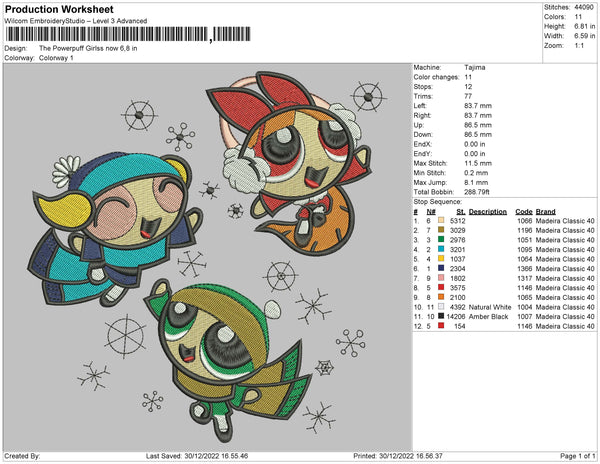Pick the olive-gold swatch with 3029 stitches
The height and width of the screenshot is (464, 600).
point(441,230)
